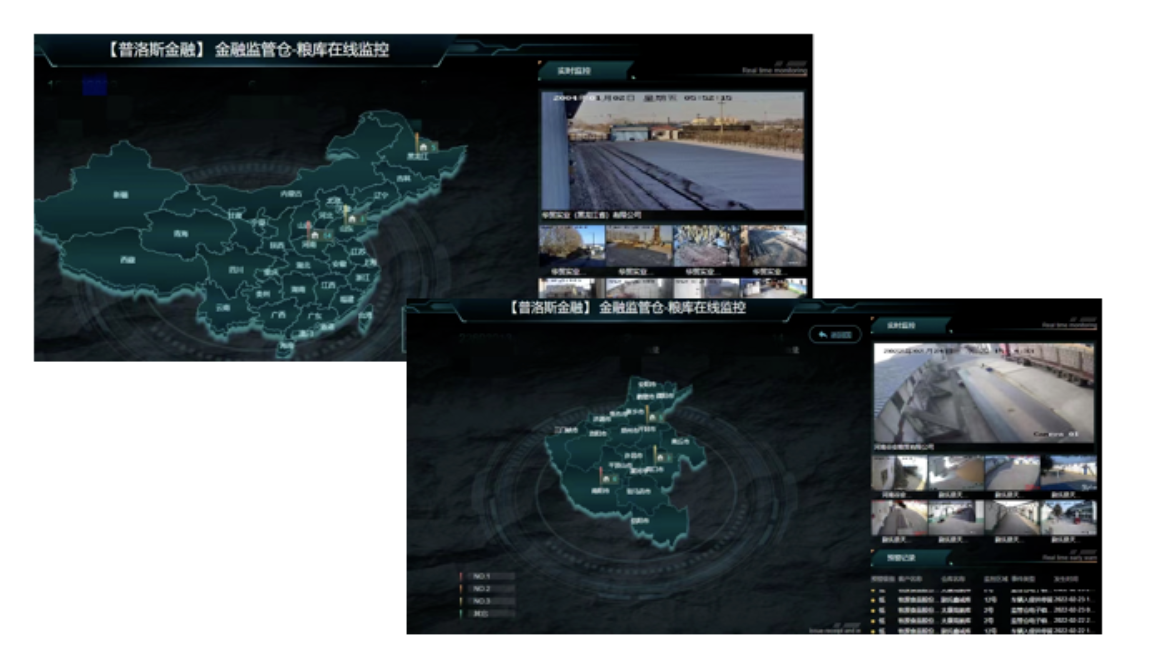
Task: Select 云南 region on the China map
Action: click(x=223, y=308)
